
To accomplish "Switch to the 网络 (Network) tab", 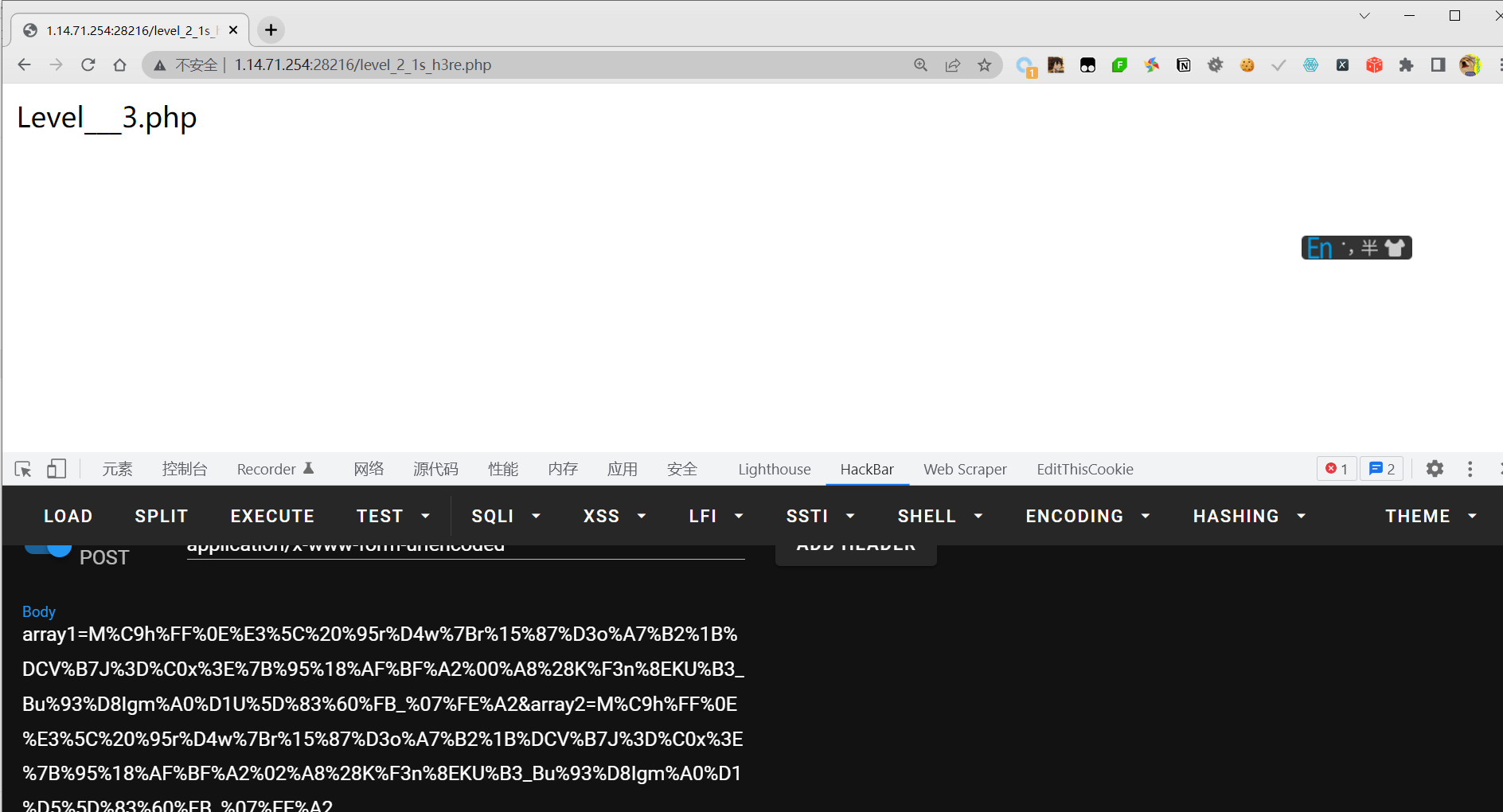I will (x=369, y=469).
